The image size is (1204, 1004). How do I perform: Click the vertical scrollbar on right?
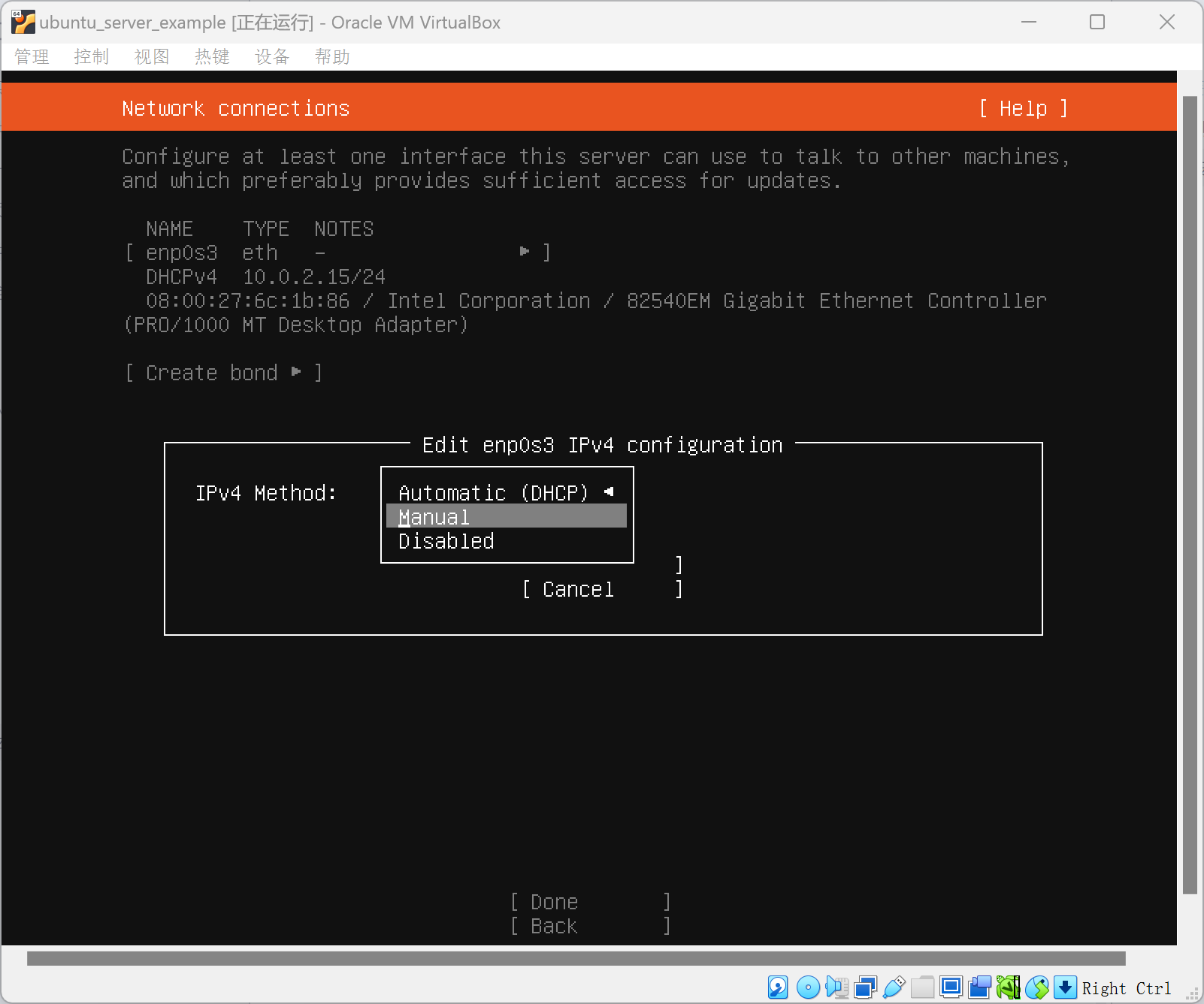[1190, 494]
